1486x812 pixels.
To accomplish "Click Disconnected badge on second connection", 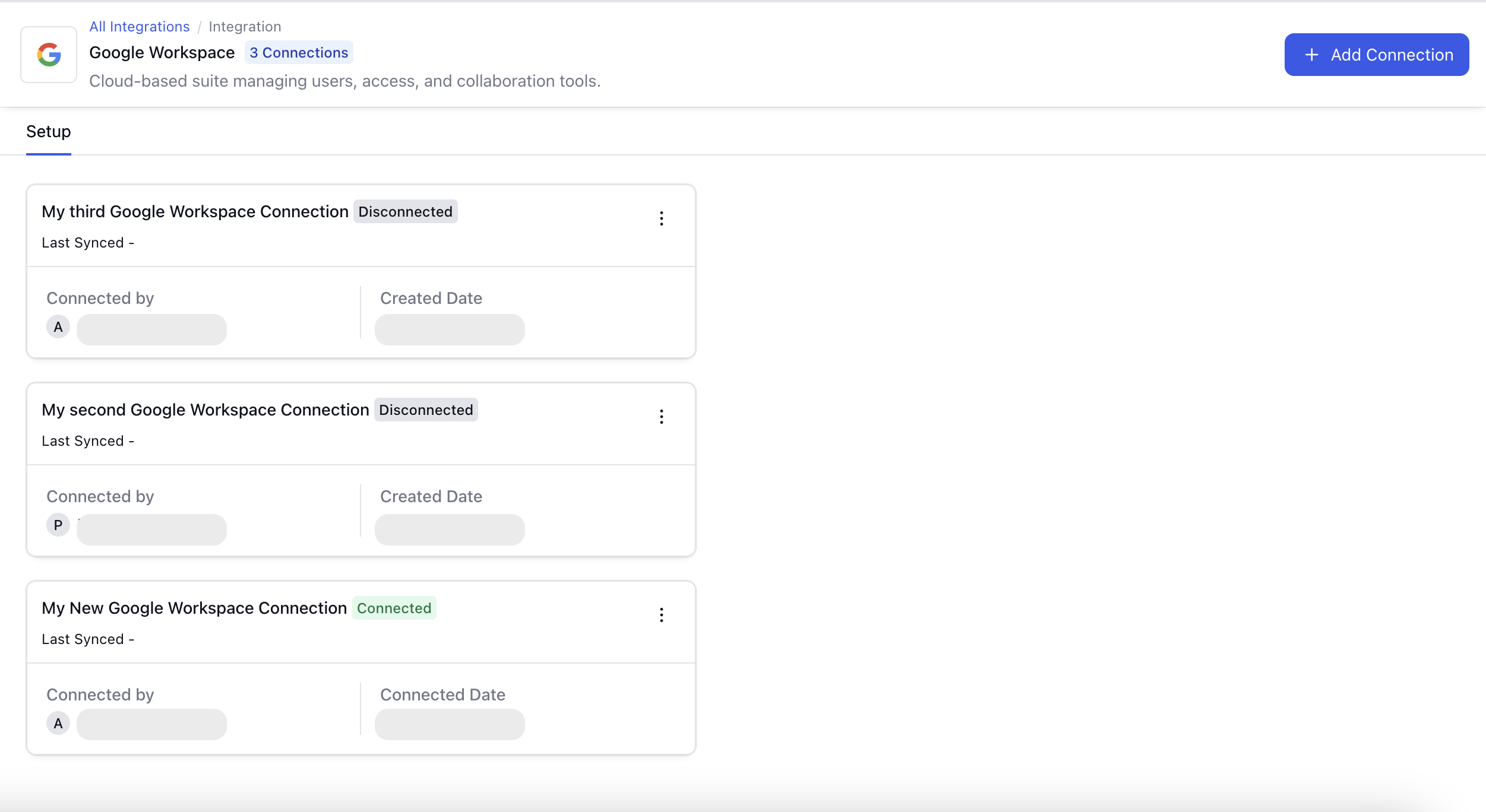I will (x=426, y=410).
